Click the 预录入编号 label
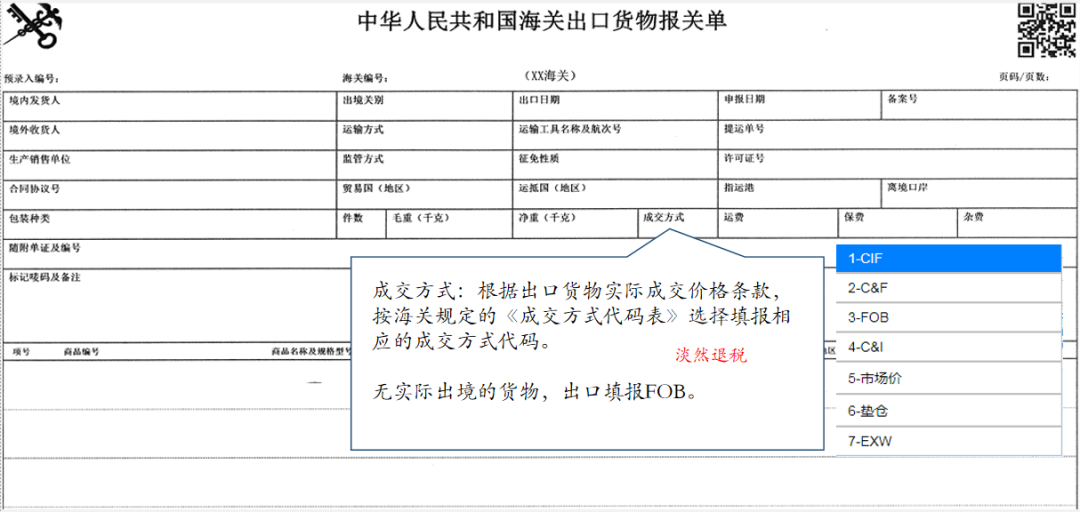 tap(32, 78)
